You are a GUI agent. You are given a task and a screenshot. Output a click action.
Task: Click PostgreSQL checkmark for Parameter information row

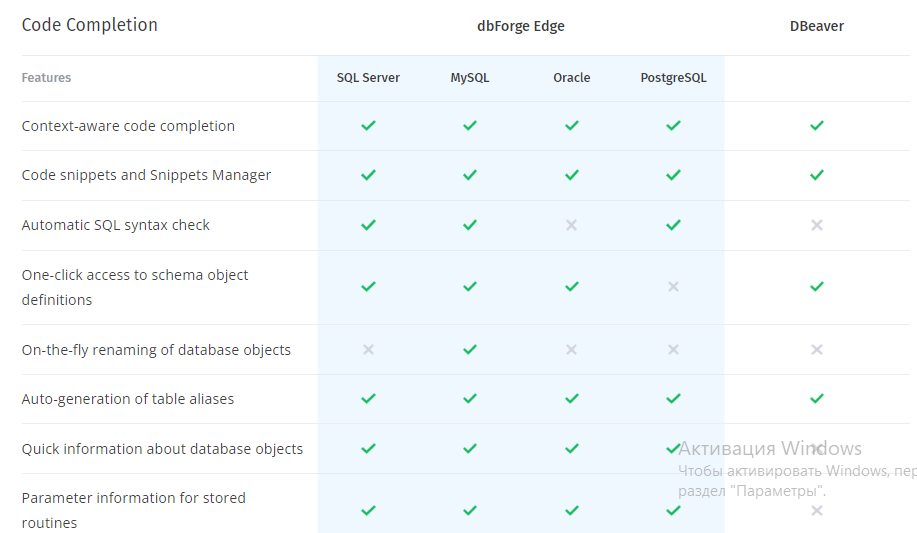673,511
